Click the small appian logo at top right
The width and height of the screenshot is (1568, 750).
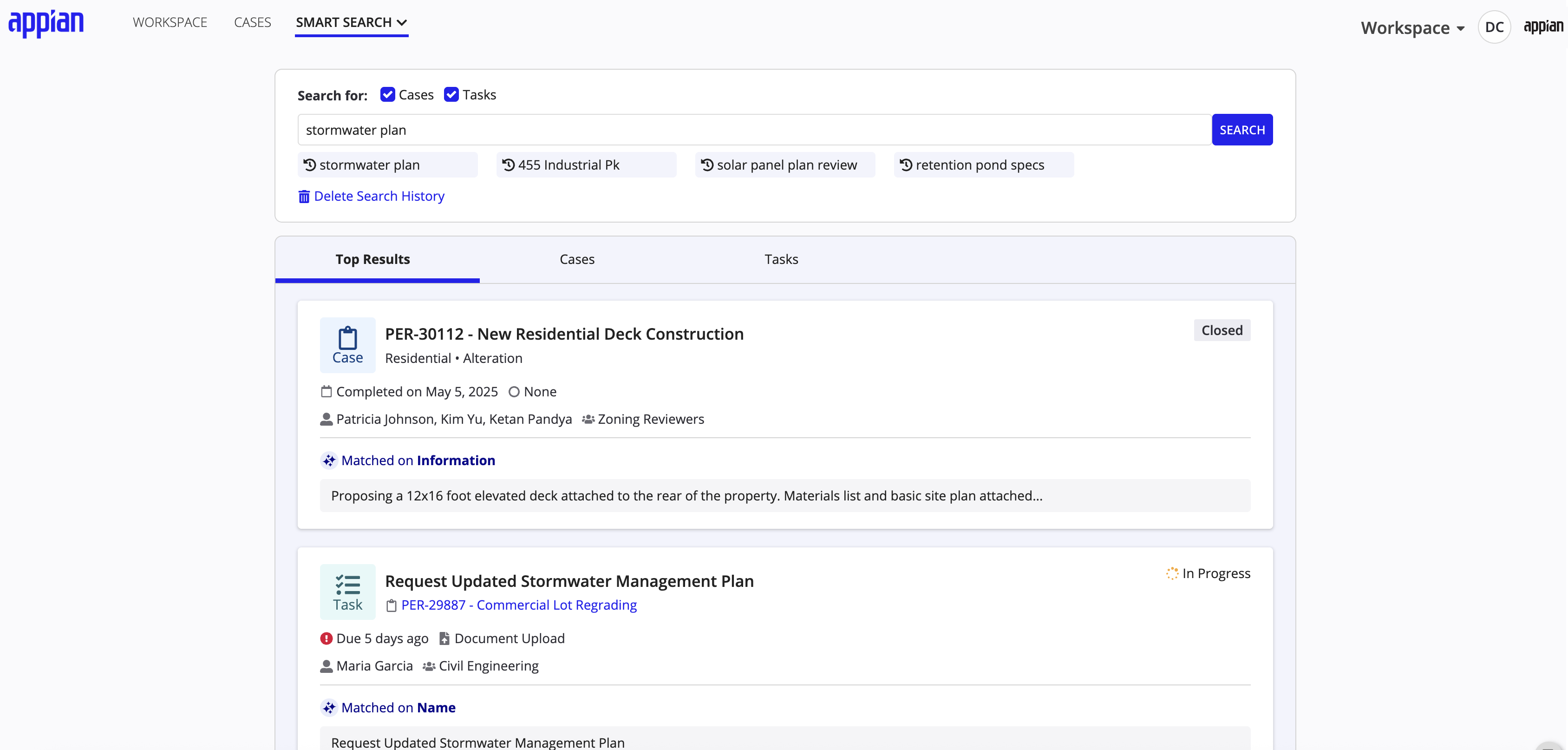(1543, 27)
